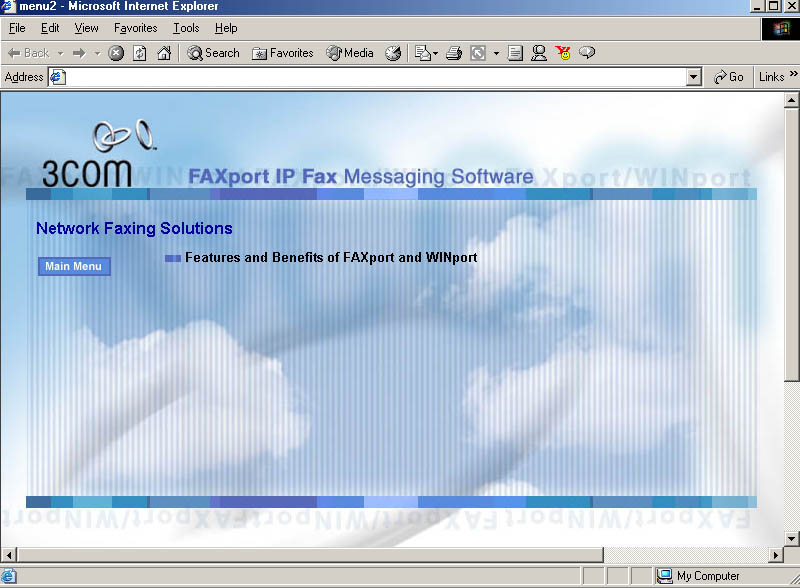Click the Network Faxing Solutions heading
This screenshot has width=800, height=588.
point(134,228)
